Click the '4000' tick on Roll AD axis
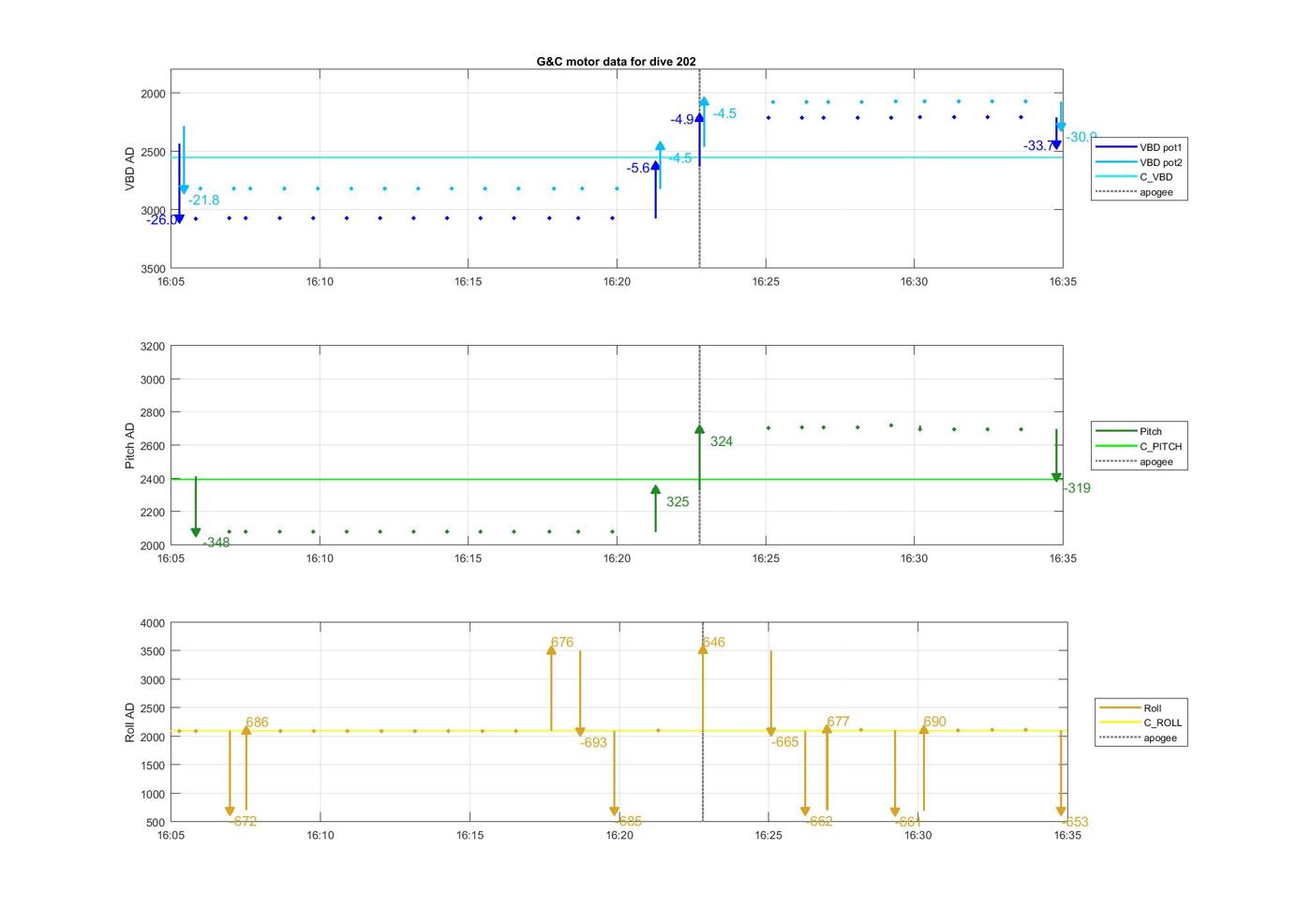1312x924 pixels. (x=152, y=623)
